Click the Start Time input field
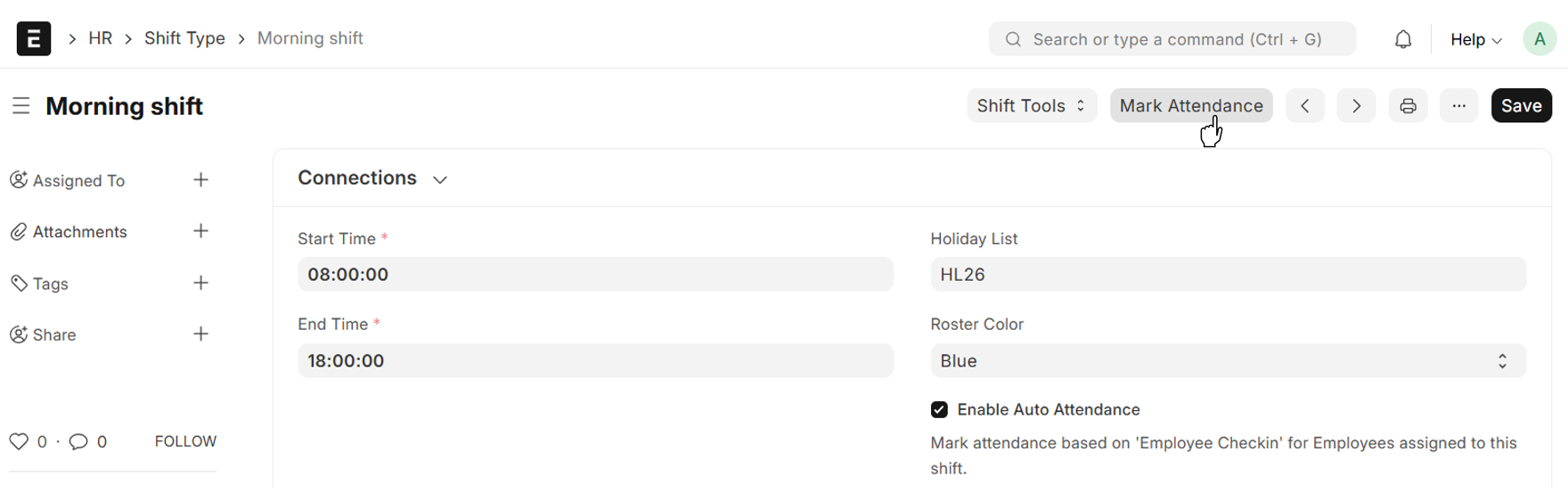The height and width of the screenshot is (493, 1568). [595, 275]
